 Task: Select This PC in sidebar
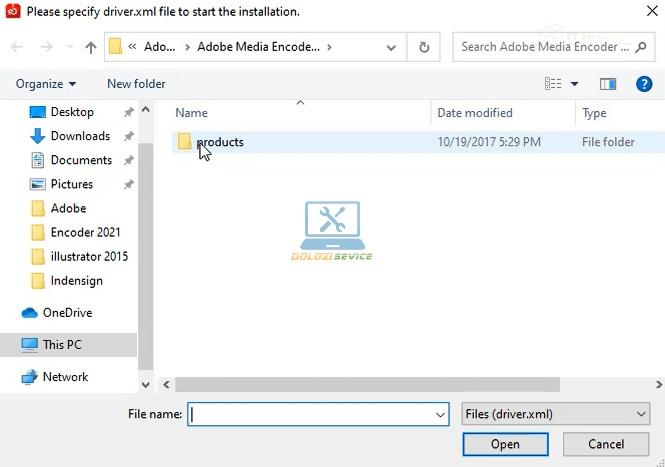62,345
